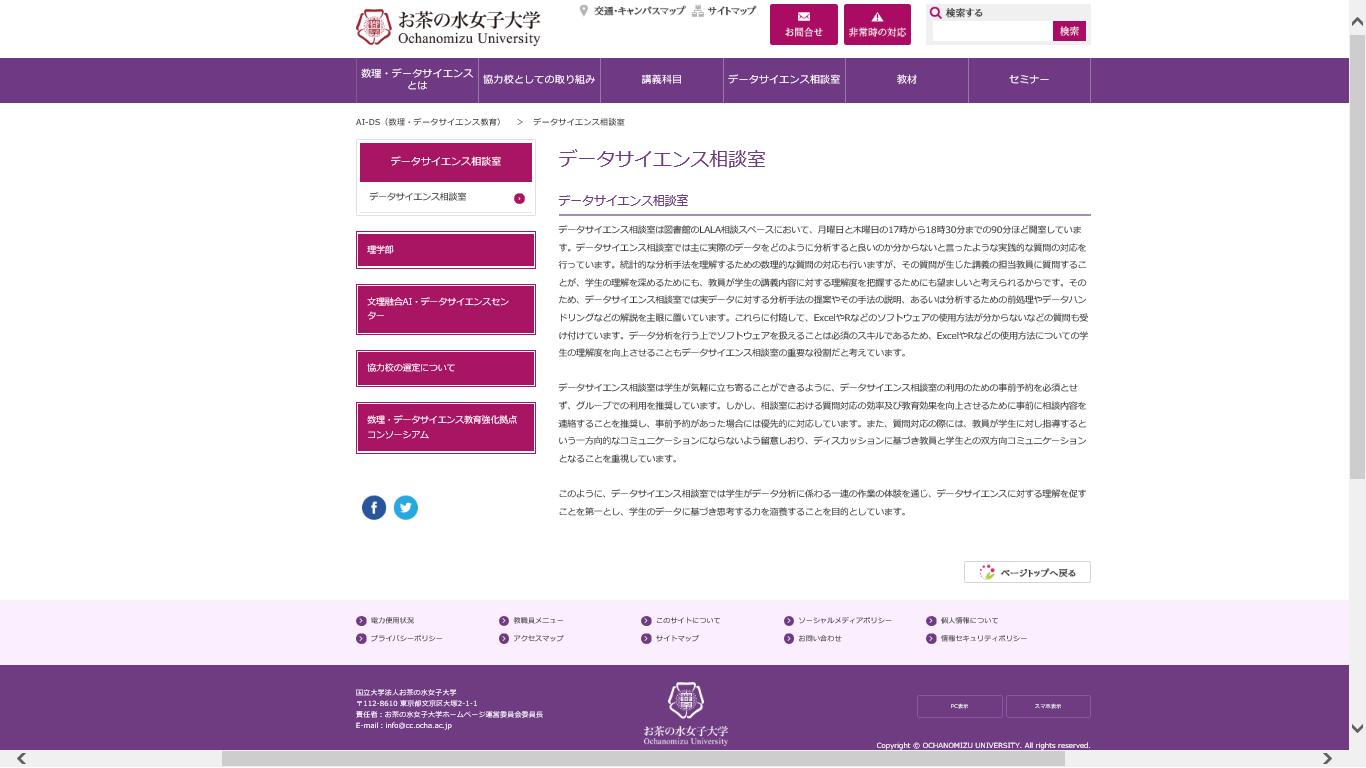1366x768 pixels.
Task: Click the データサイエンス相談室 sidebar heading
Action: 446,162
